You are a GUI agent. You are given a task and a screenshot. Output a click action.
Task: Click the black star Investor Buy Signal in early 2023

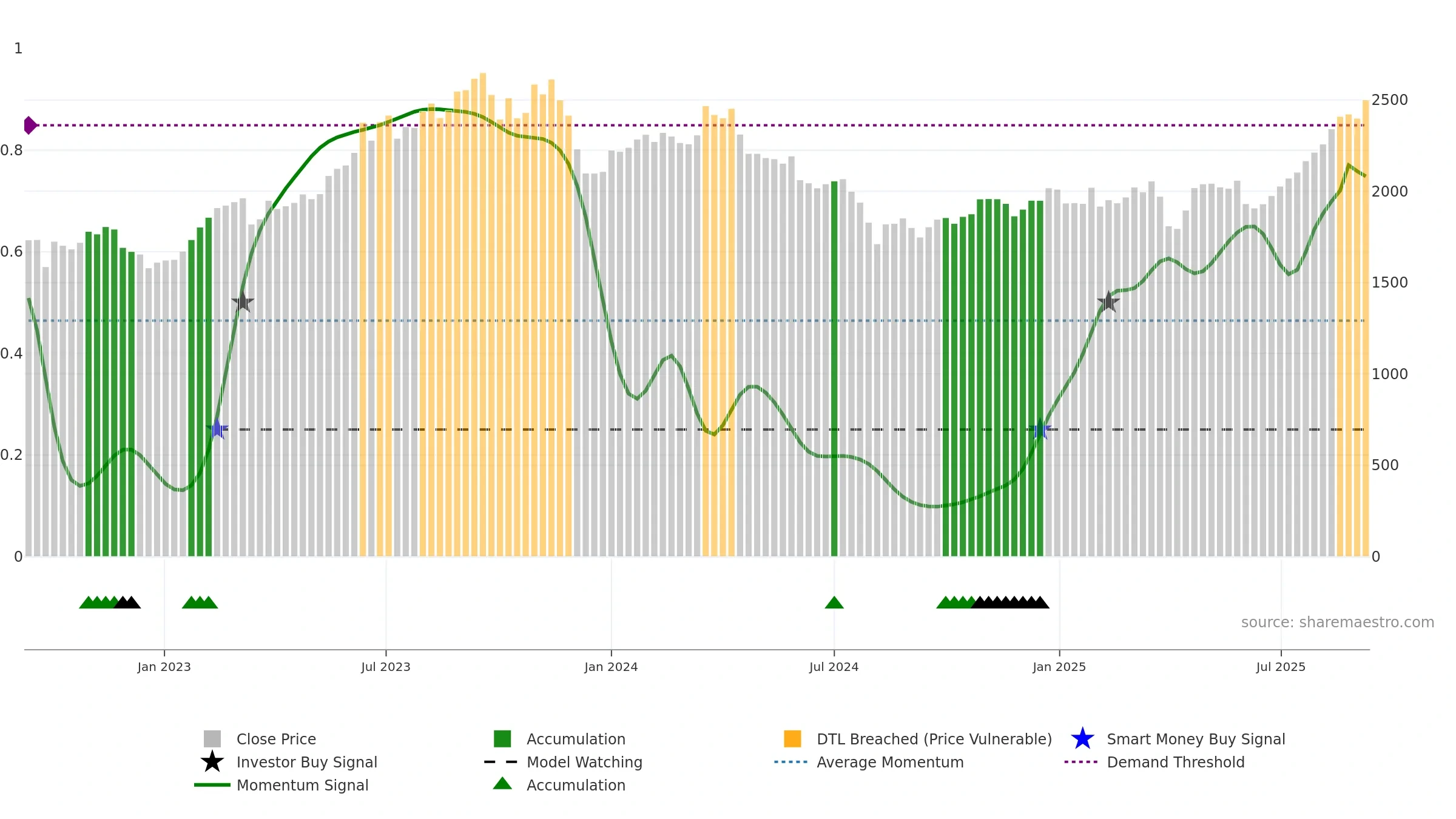(243, 302)
